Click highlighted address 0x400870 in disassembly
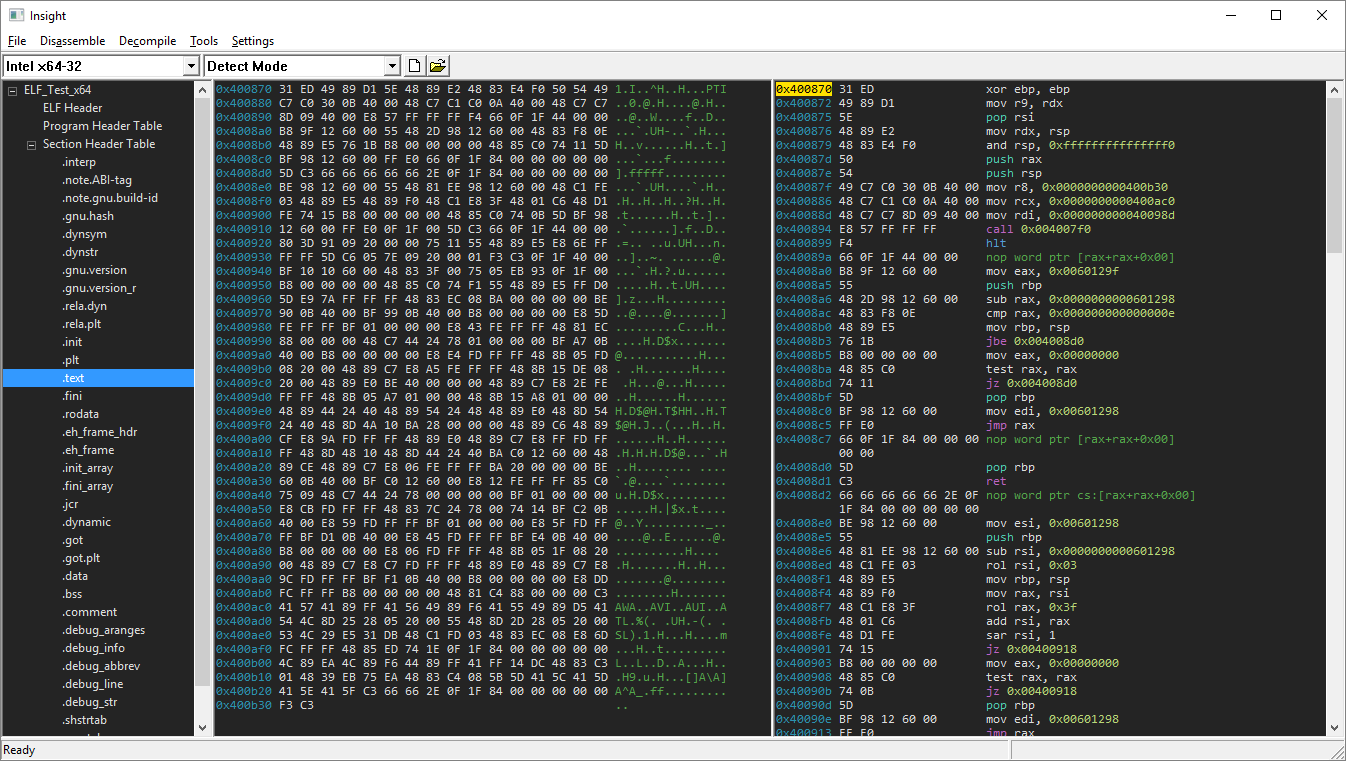The image size is (1346, 761). coord(803,89)
